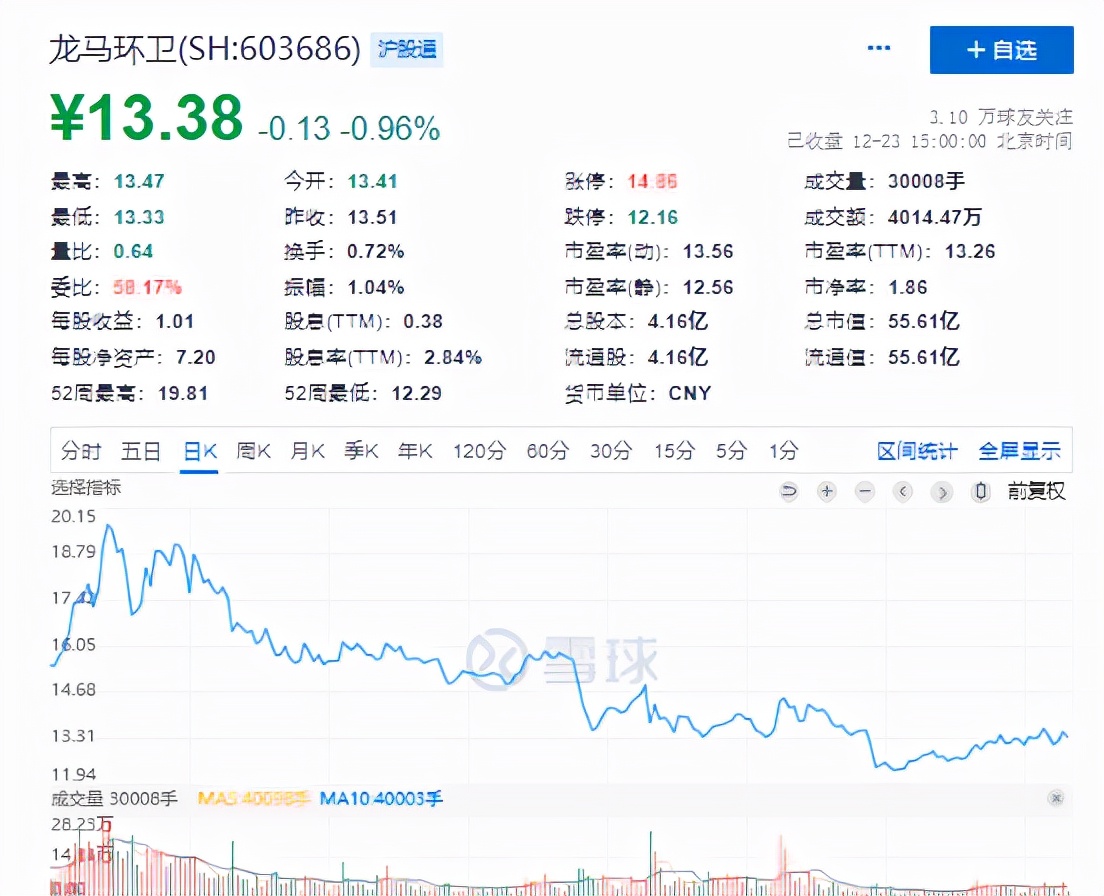This screenshot has height=896, width=1104.
Task: Close the volume indicator panel
Action: pyautogui.click(x=1055, y=797)
